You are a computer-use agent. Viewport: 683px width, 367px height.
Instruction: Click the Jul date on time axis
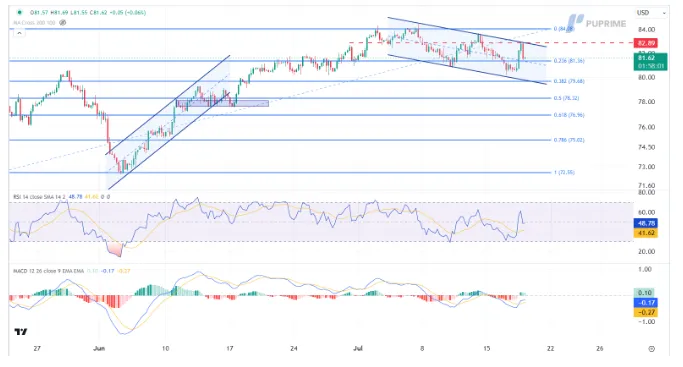tap(358, 348)
